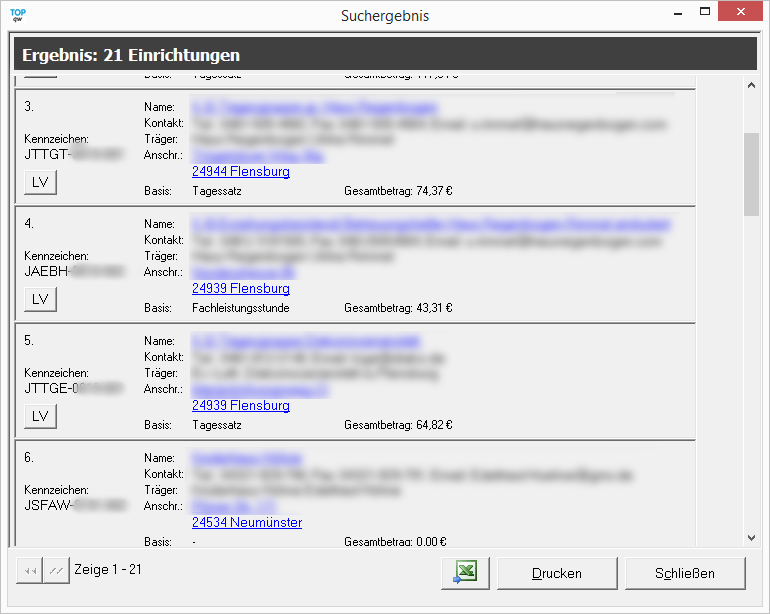
Task: Minimize the Suchergebnis window
Action: tap(675, 13)
